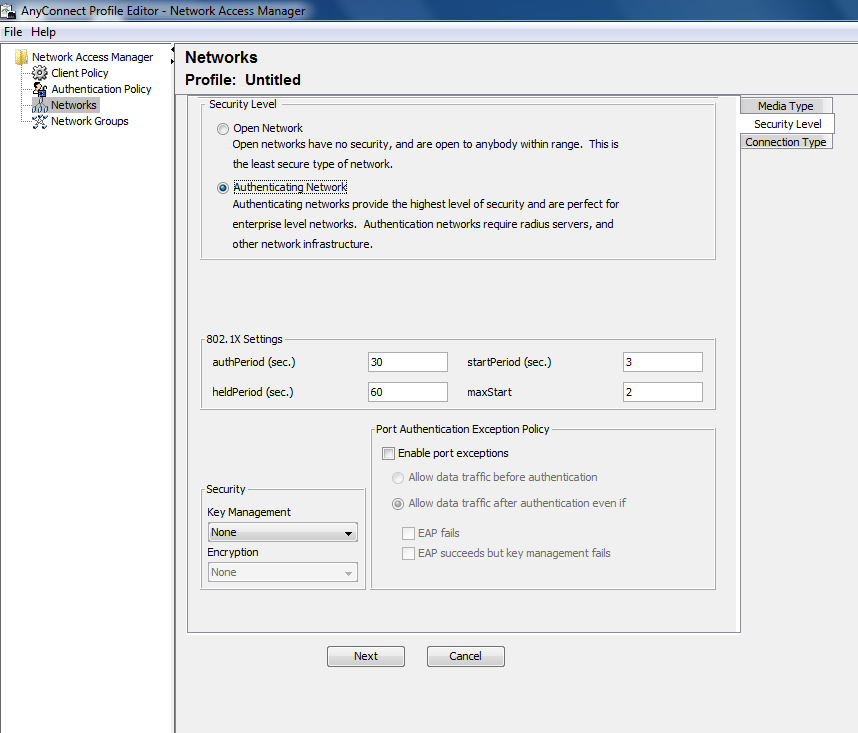Image resolution: width=858 pixels, height=733 pixels.
Task: Open the Encryption dropdown
Action: point(282,572)
